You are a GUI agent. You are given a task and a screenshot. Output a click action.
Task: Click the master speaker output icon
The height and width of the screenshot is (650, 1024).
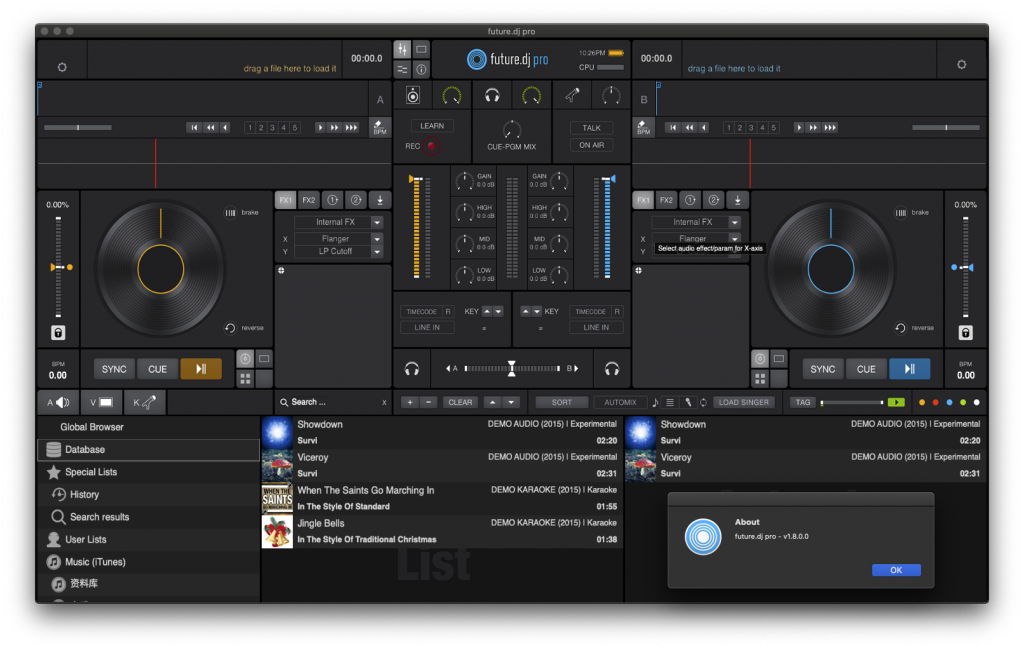tap(413, 96)
